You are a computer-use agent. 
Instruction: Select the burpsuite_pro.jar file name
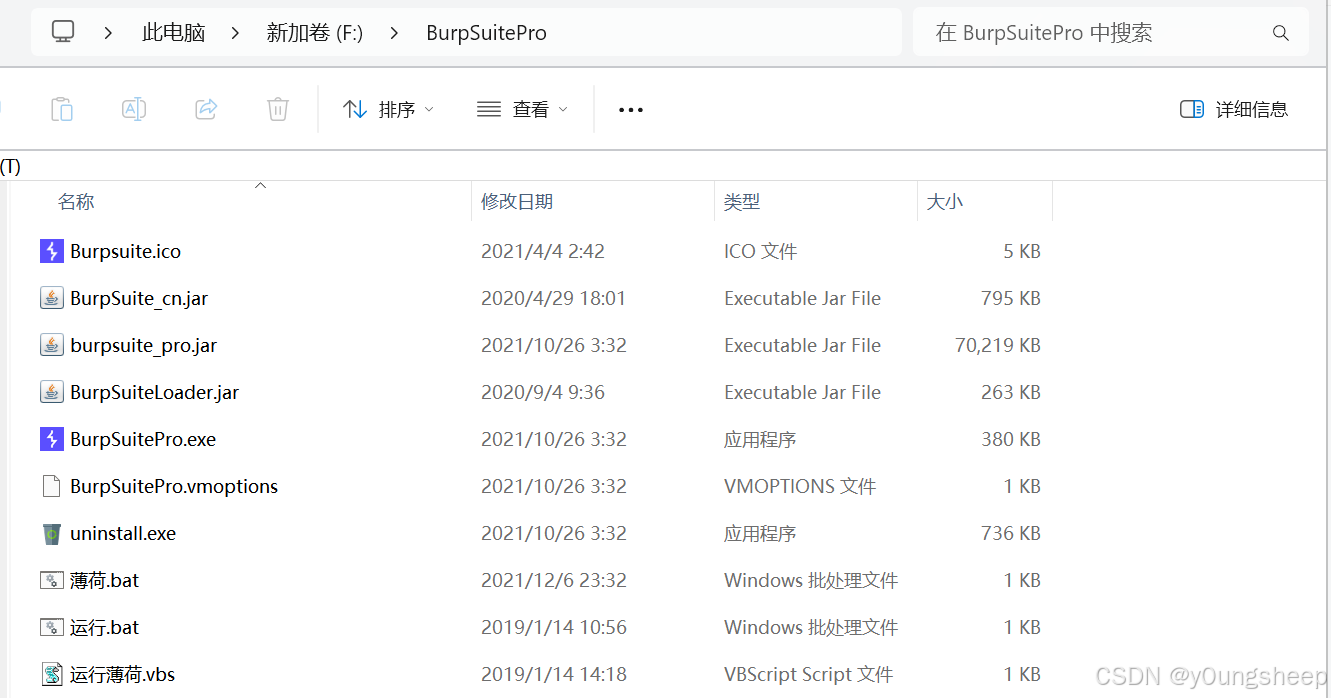(144, 345)
